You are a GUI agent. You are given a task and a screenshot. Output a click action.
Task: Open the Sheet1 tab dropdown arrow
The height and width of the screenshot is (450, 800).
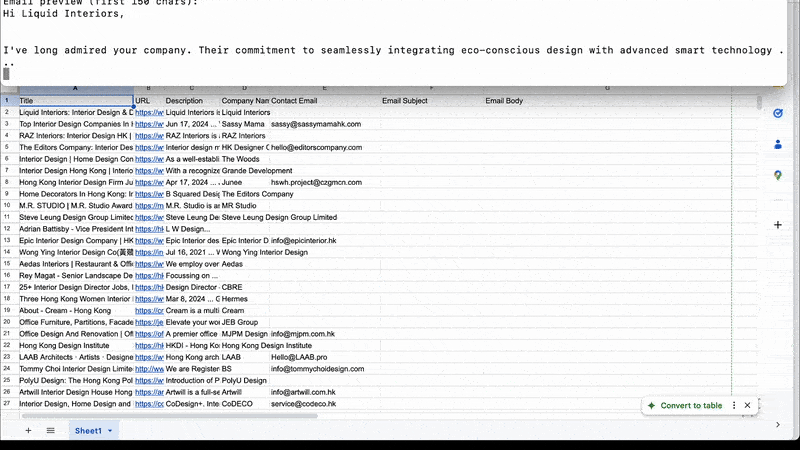(x=110, y=431)
